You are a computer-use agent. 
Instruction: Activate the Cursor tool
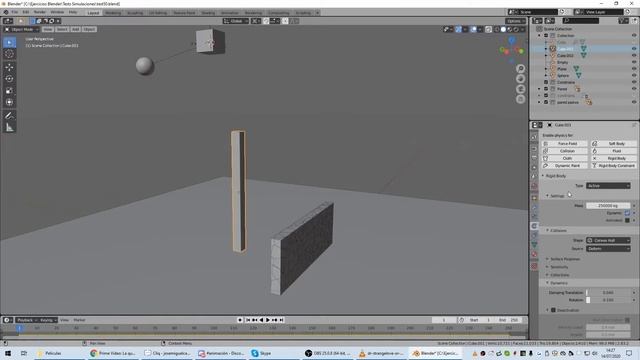tap(9, 54)
